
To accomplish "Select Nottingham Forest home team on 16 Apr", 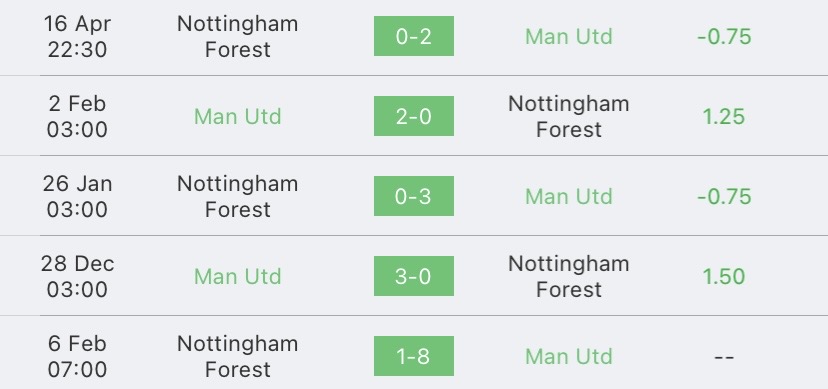I will (238, 36).
